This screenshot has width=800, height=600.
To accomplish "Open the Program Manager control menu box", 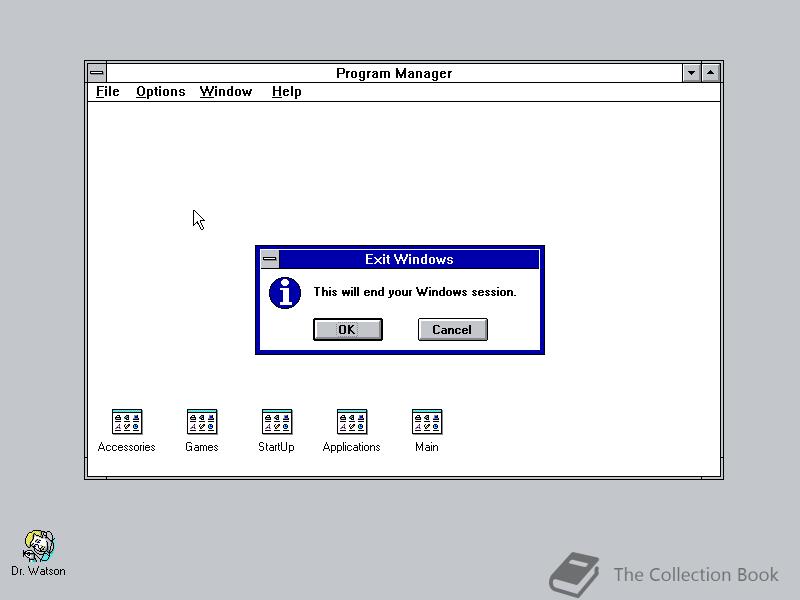I will (x=96, y=73).
